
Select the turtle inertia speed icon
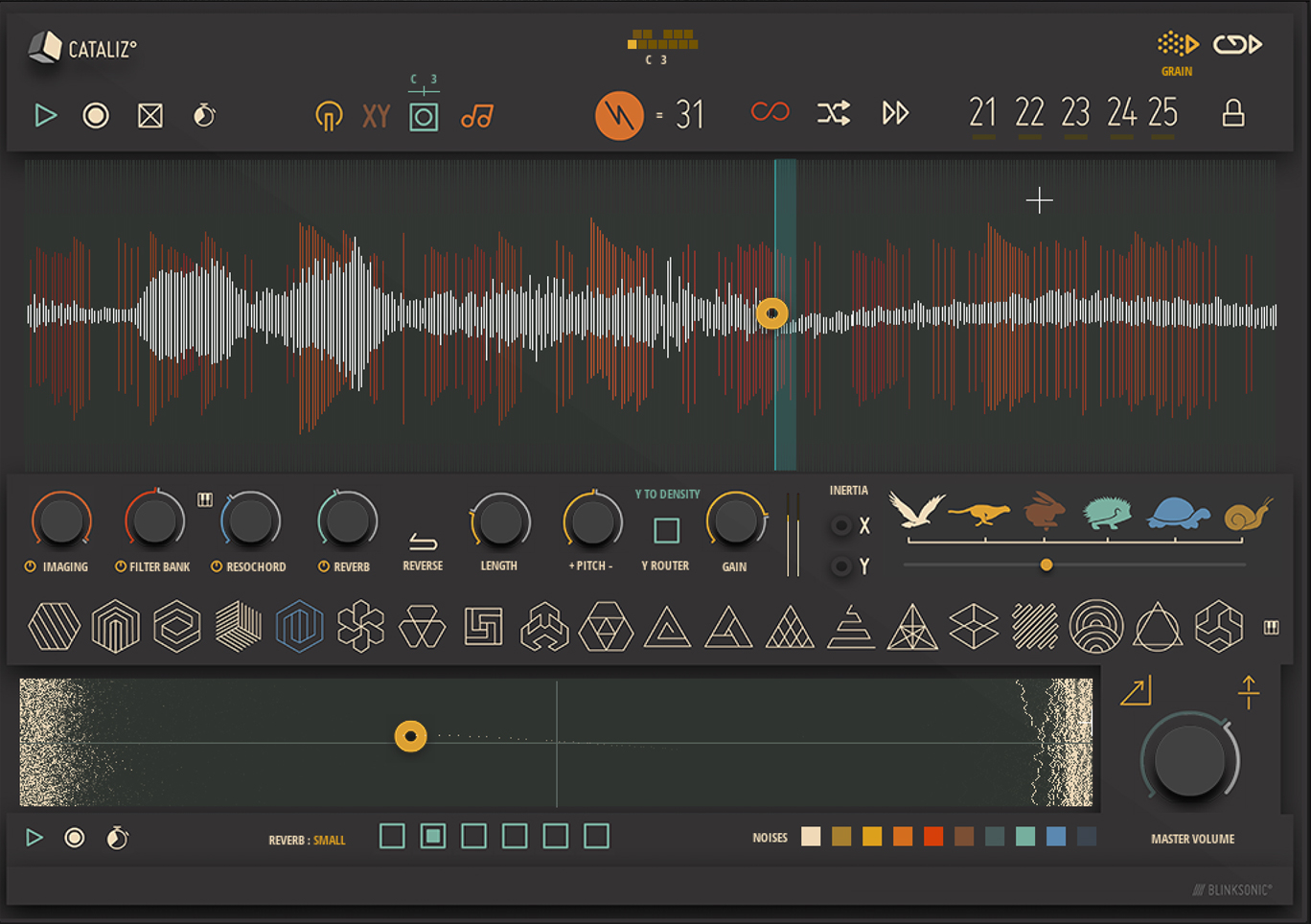[1179, 513]
